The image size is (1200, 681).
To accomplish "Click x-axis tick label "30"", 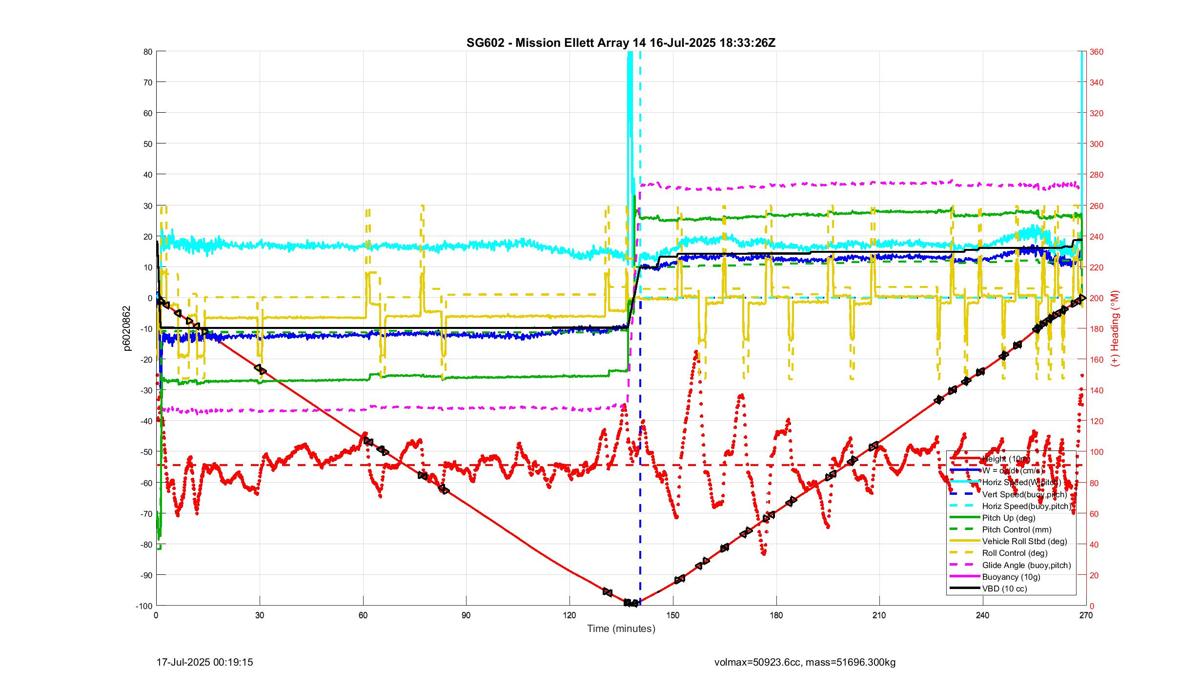I will [x=260, y=616].
